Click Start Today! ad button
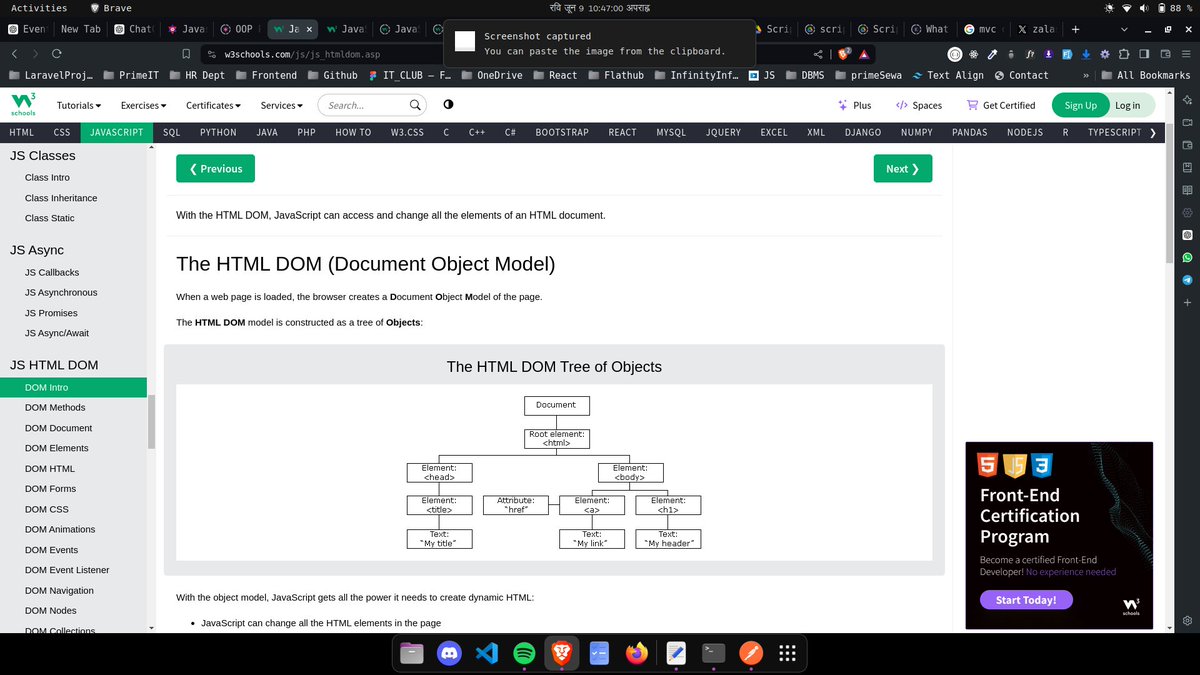Viewport: 1200px width, 675px height. [x=1026, y=600]
